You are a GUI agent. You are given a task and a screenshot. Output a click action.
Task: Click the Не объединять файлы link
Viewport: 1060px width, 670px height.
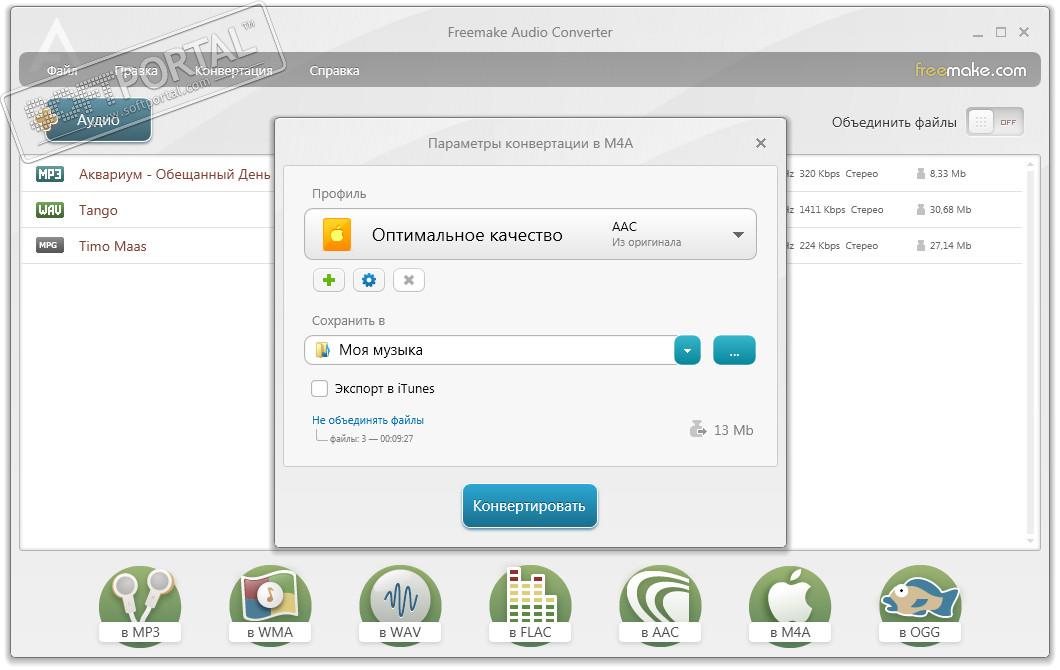pos(368,420)
